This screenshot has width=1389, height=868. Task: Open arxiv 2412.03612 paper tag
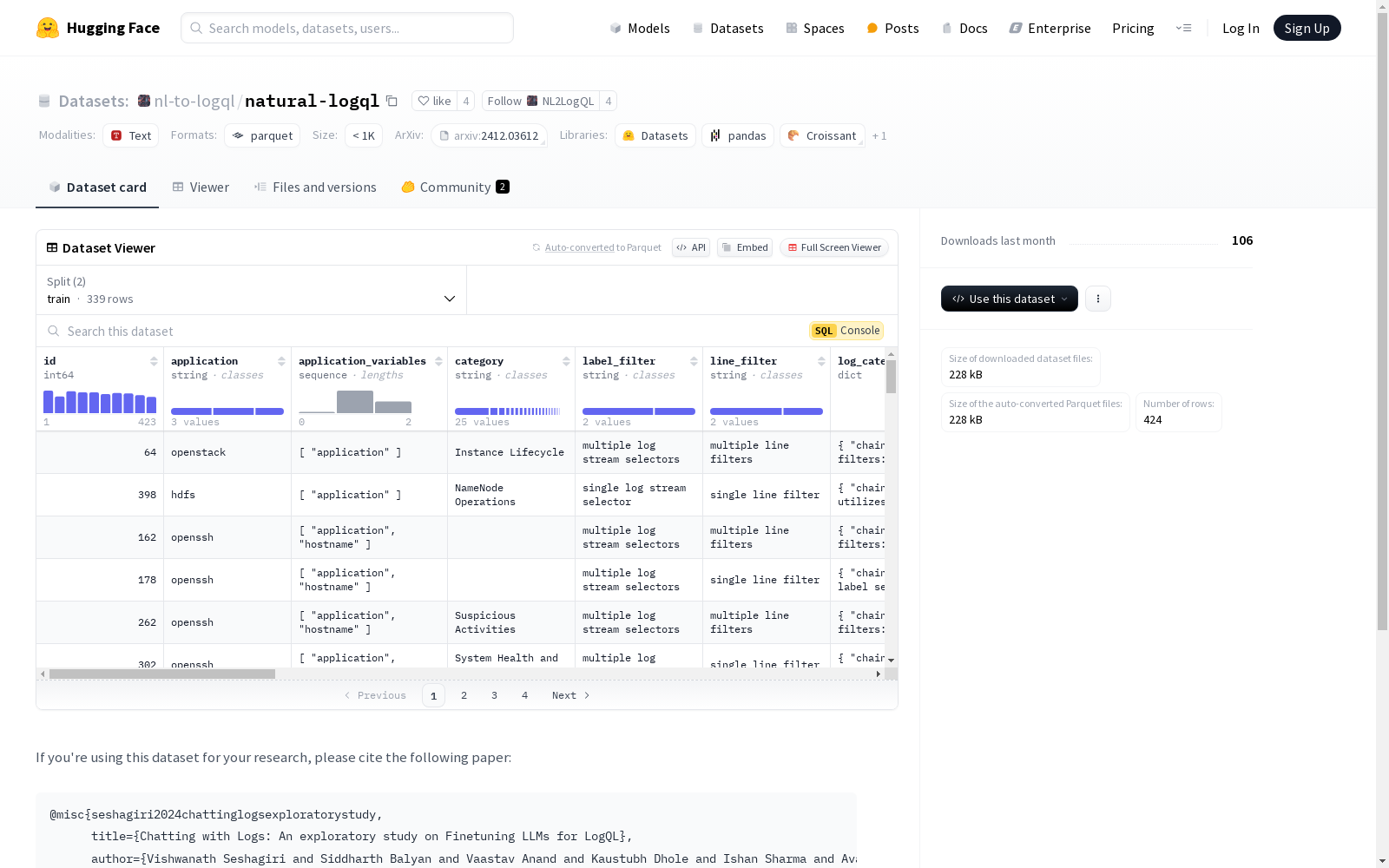pyautogui.click(x=489, y=135)
